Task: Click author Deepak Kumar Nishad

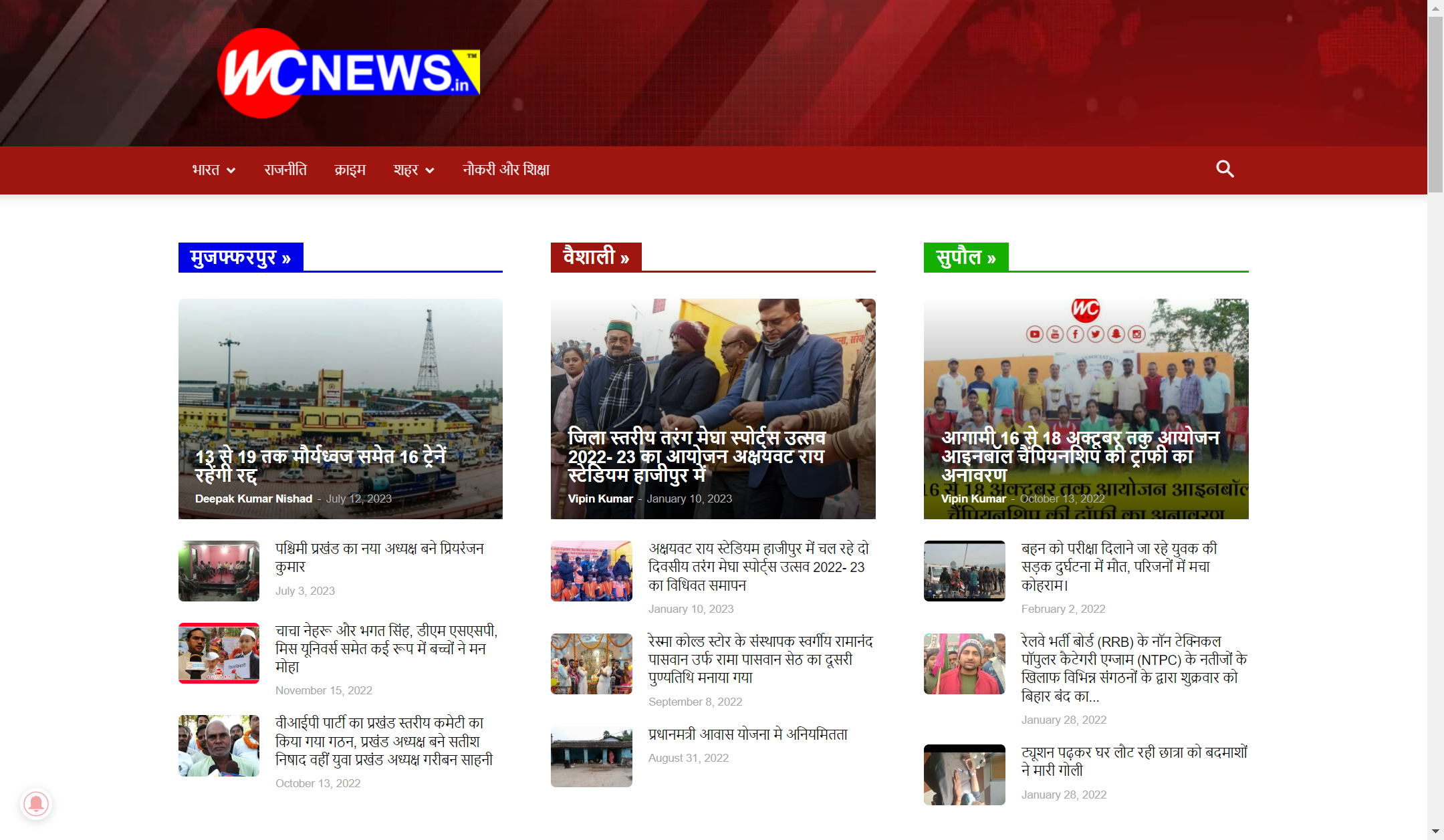Action: (x=253, y=499)
